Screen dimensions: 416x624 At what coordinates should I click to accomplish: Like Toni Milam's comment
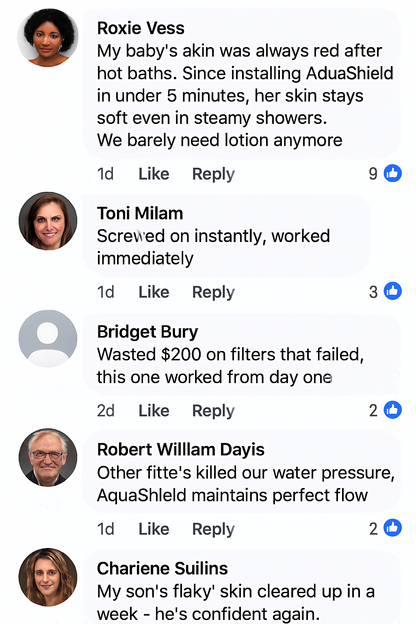[154, 292]
